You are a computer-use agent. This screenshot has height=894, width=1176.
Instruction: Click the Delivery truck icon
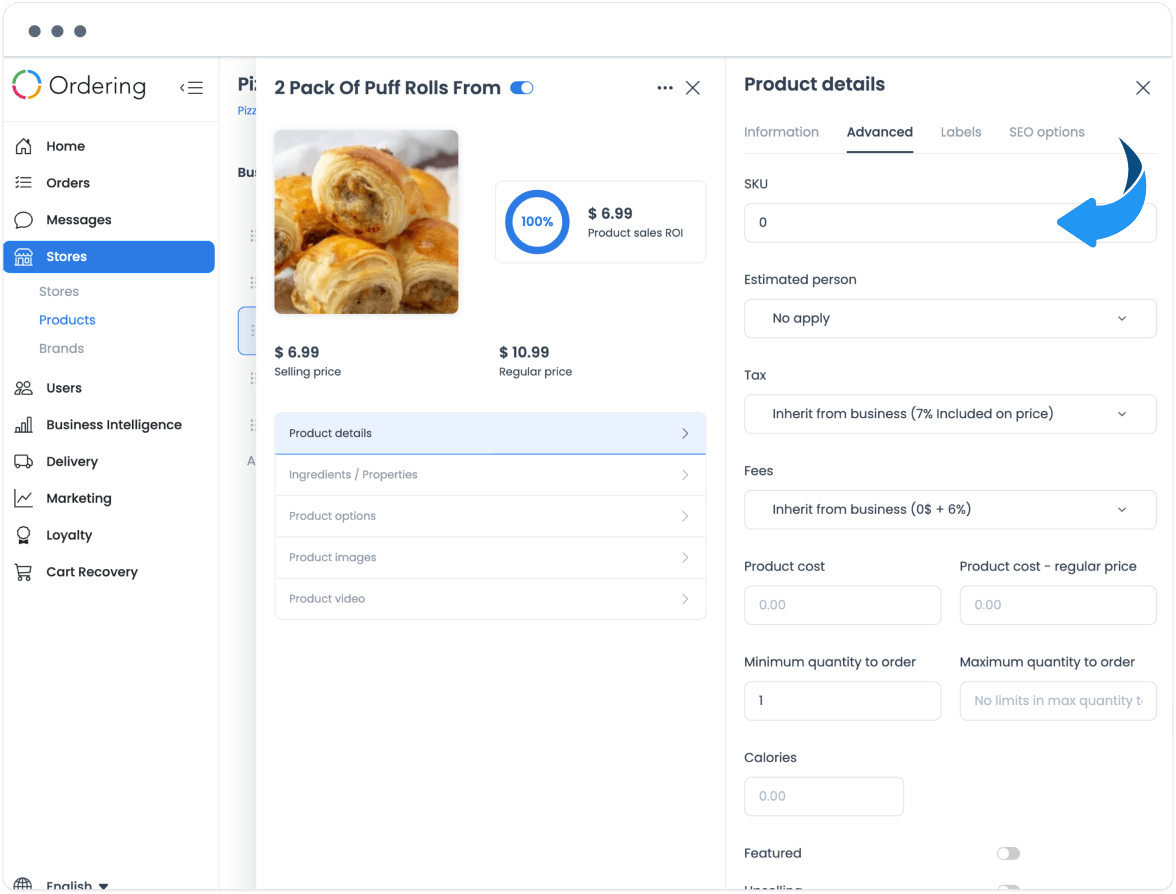24,461
